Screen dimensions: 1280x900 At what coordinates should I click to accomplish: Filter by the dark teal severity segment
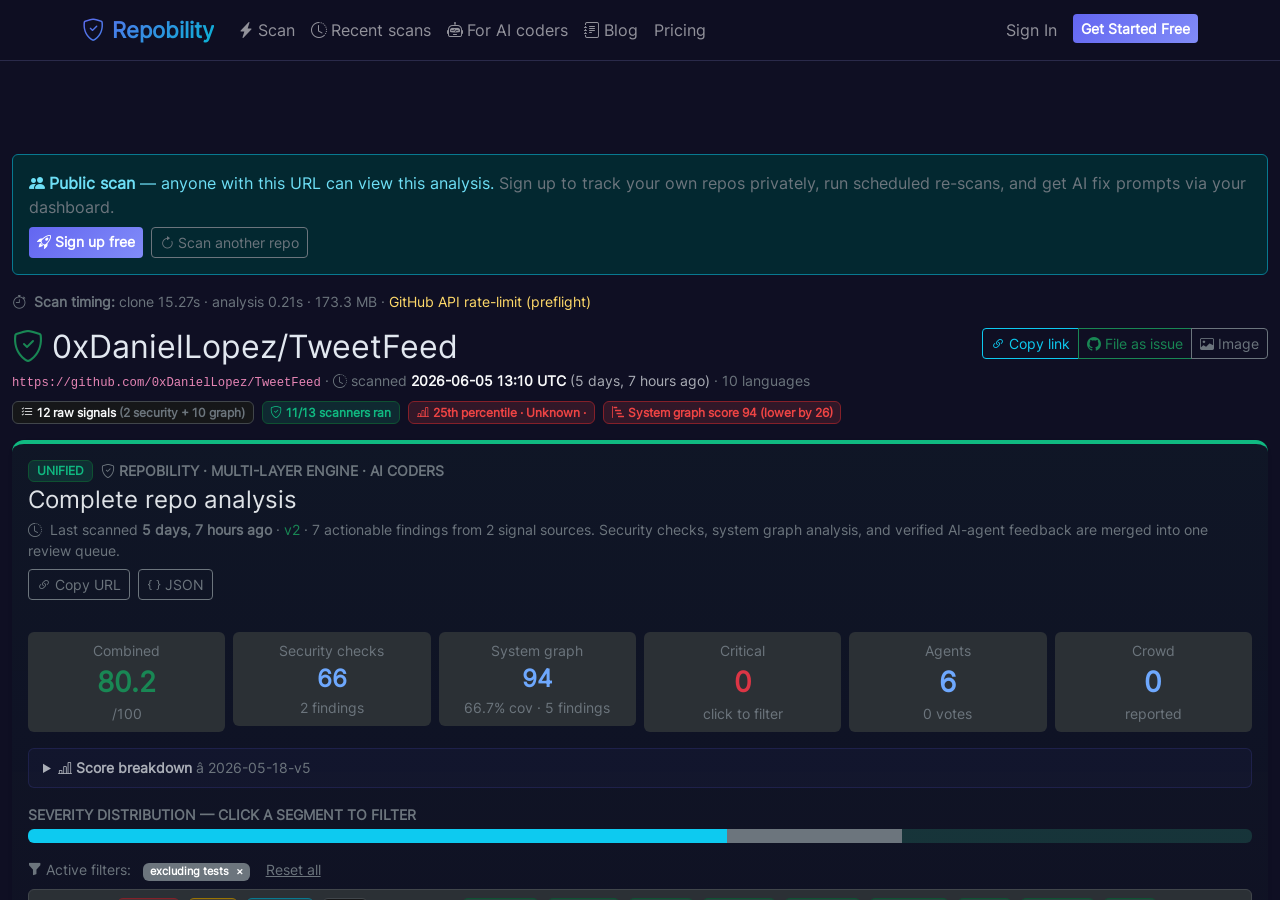(x=1077, y=836)
